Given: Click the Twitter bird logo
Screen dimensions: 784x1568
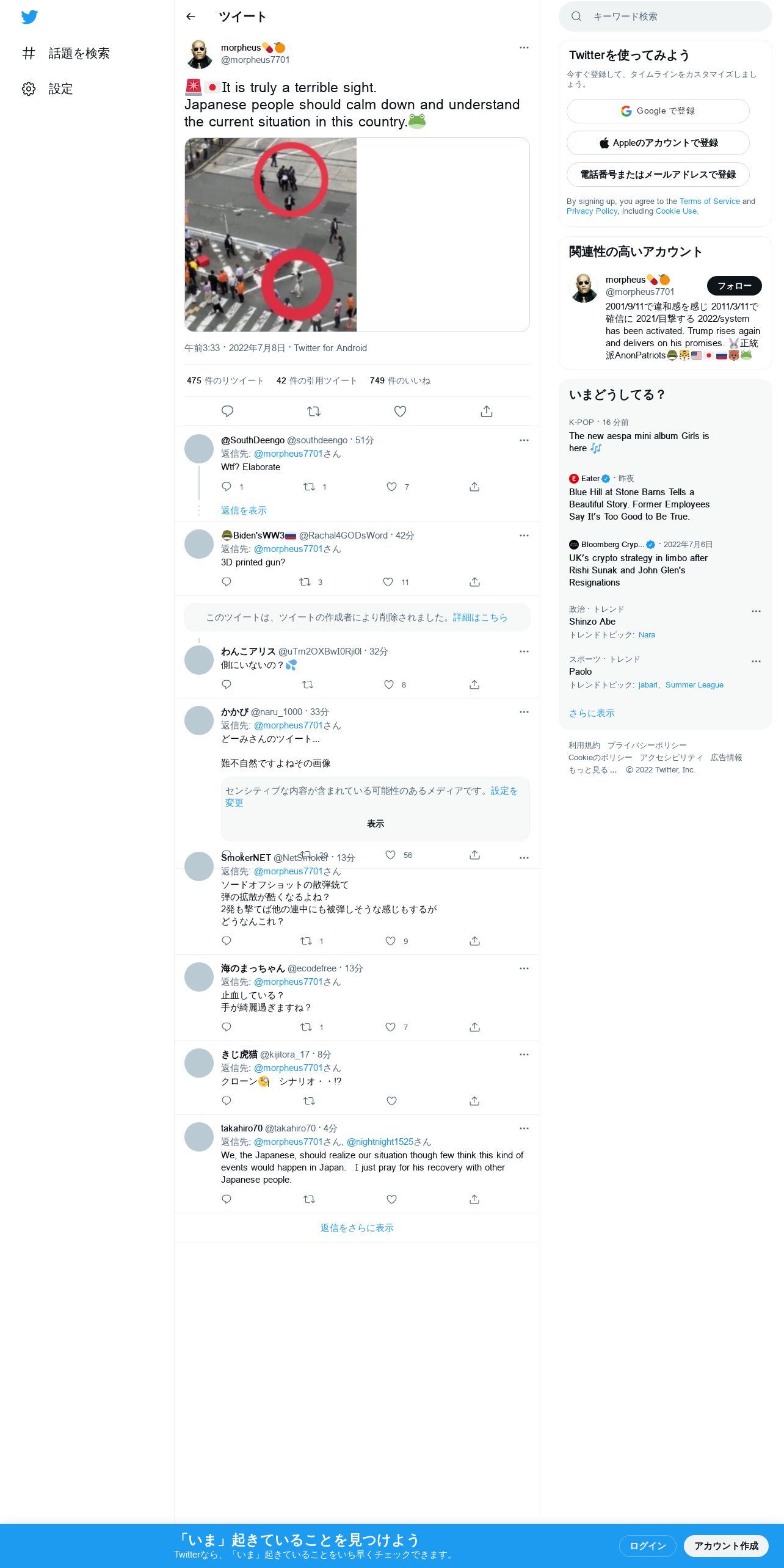Looking at the screenshot, I should point(29,17).
